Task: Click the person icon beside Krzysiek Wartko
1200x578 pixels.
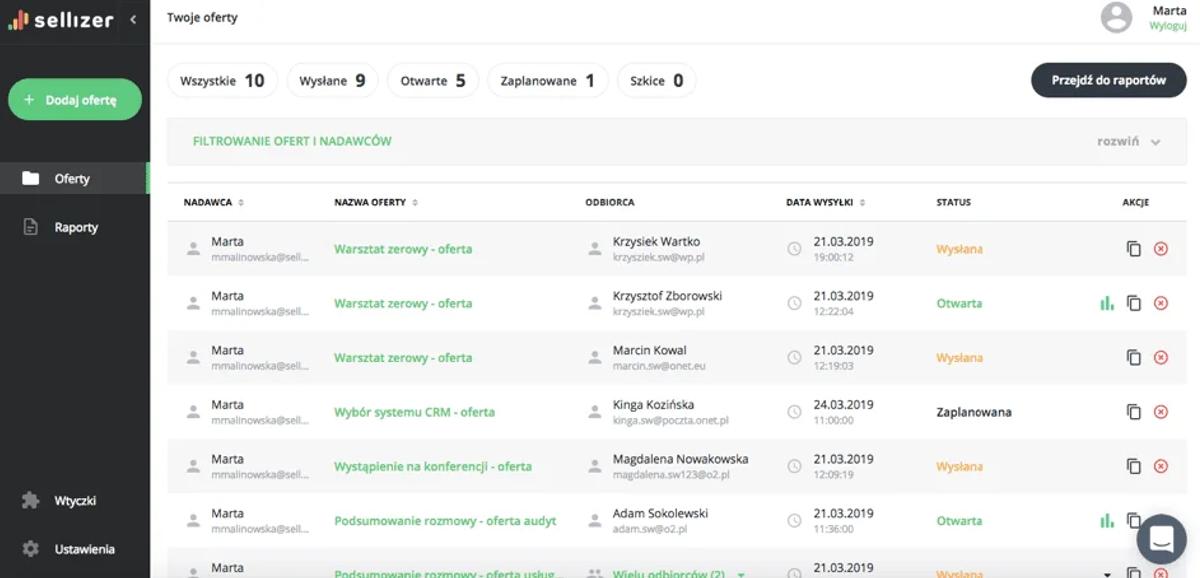Action: click(595, 249)
